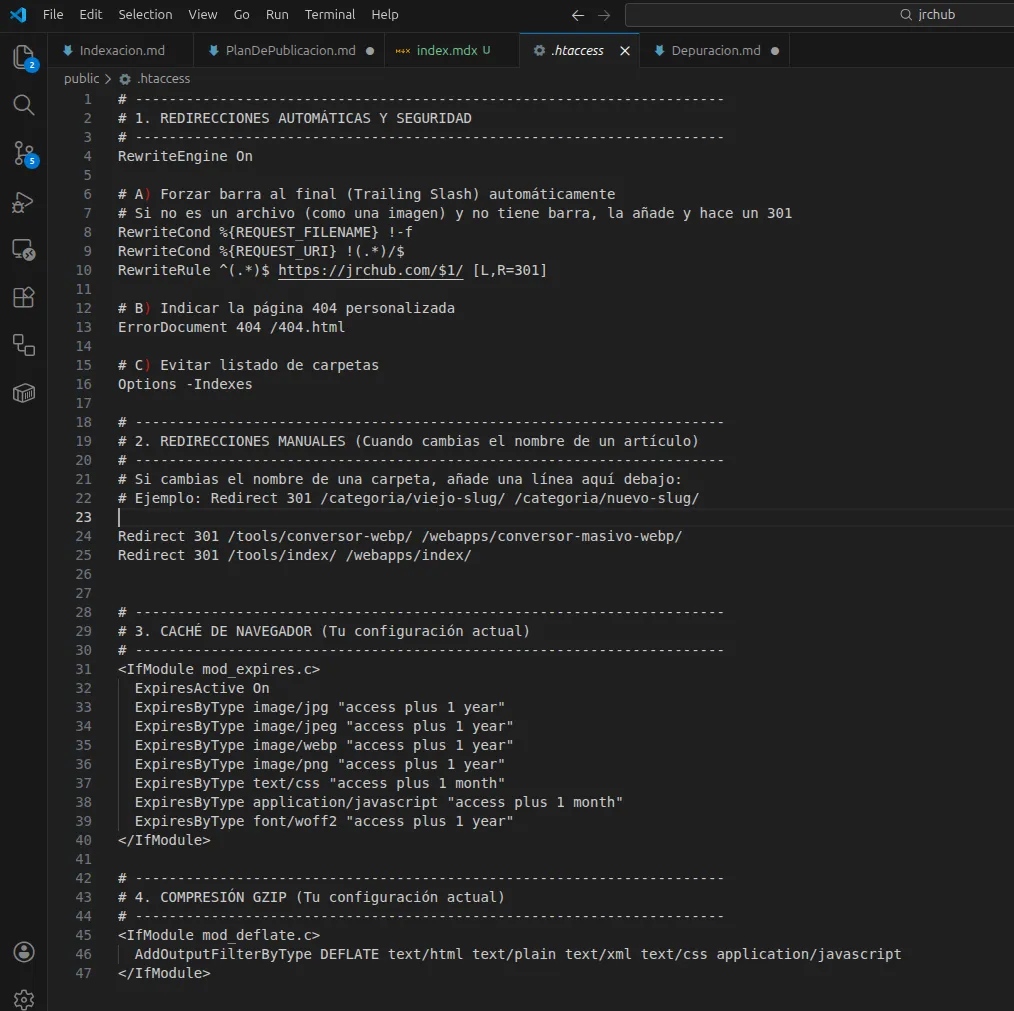Image resolution: width=1014 pixels, height=1011 pixels.
Task: Click unsaved dot on Depuracion.md tab
Action: pos(775,51)
